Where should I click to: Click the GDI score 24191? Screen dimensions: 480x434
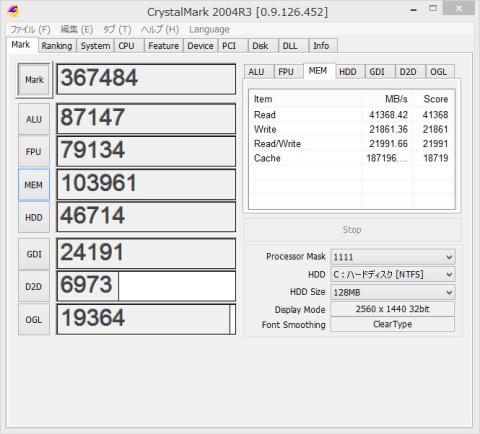coord(146,254)
